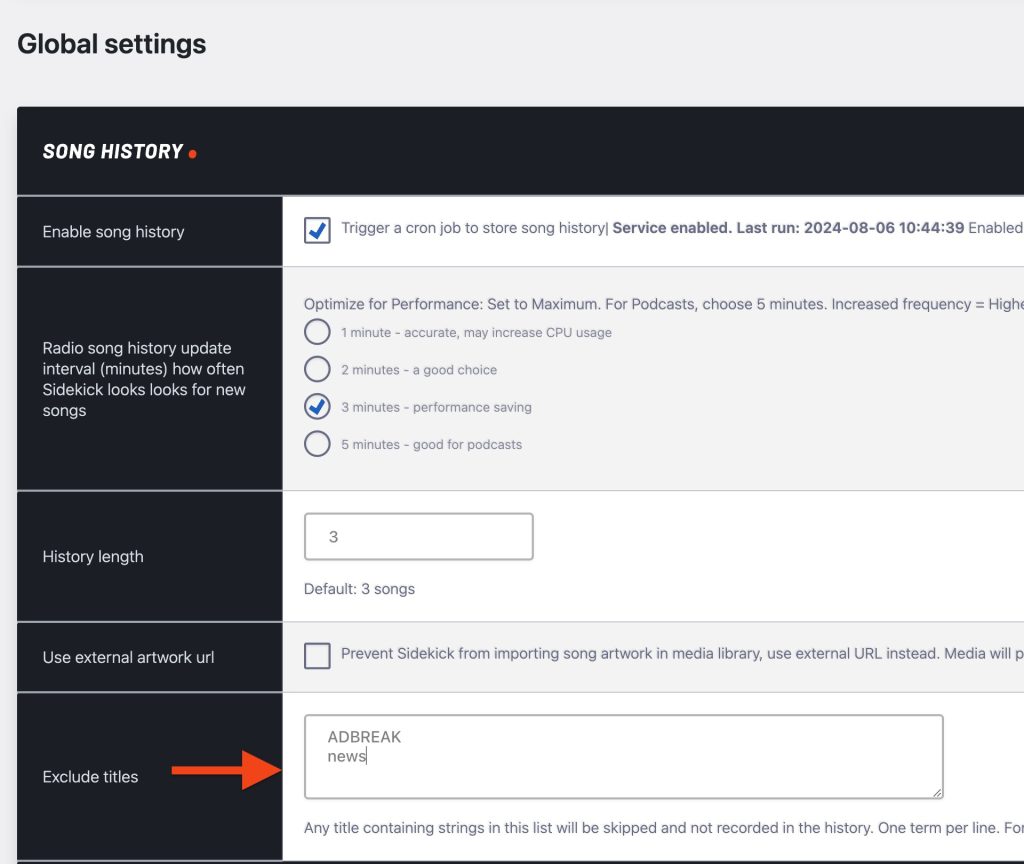Click the Exclude titles row label
This screenshot has height=864, width=1024.
coord(90,777)
